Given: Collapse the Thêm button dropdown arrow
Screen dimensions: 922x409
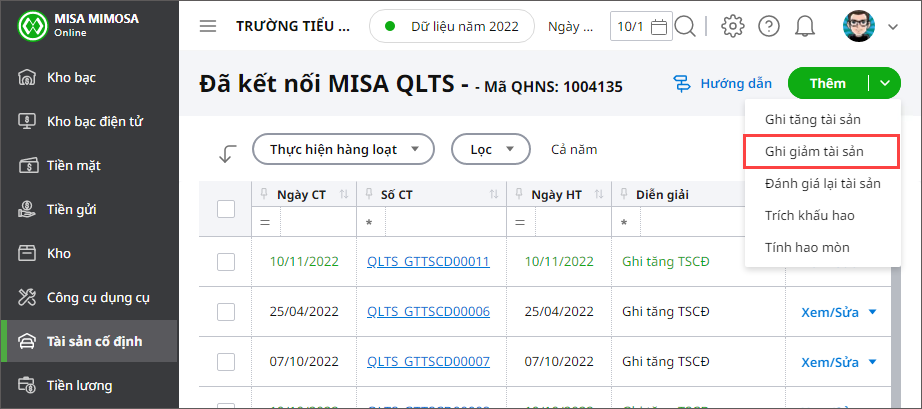Looking at the screenshot, I should (x=885, y=83).
